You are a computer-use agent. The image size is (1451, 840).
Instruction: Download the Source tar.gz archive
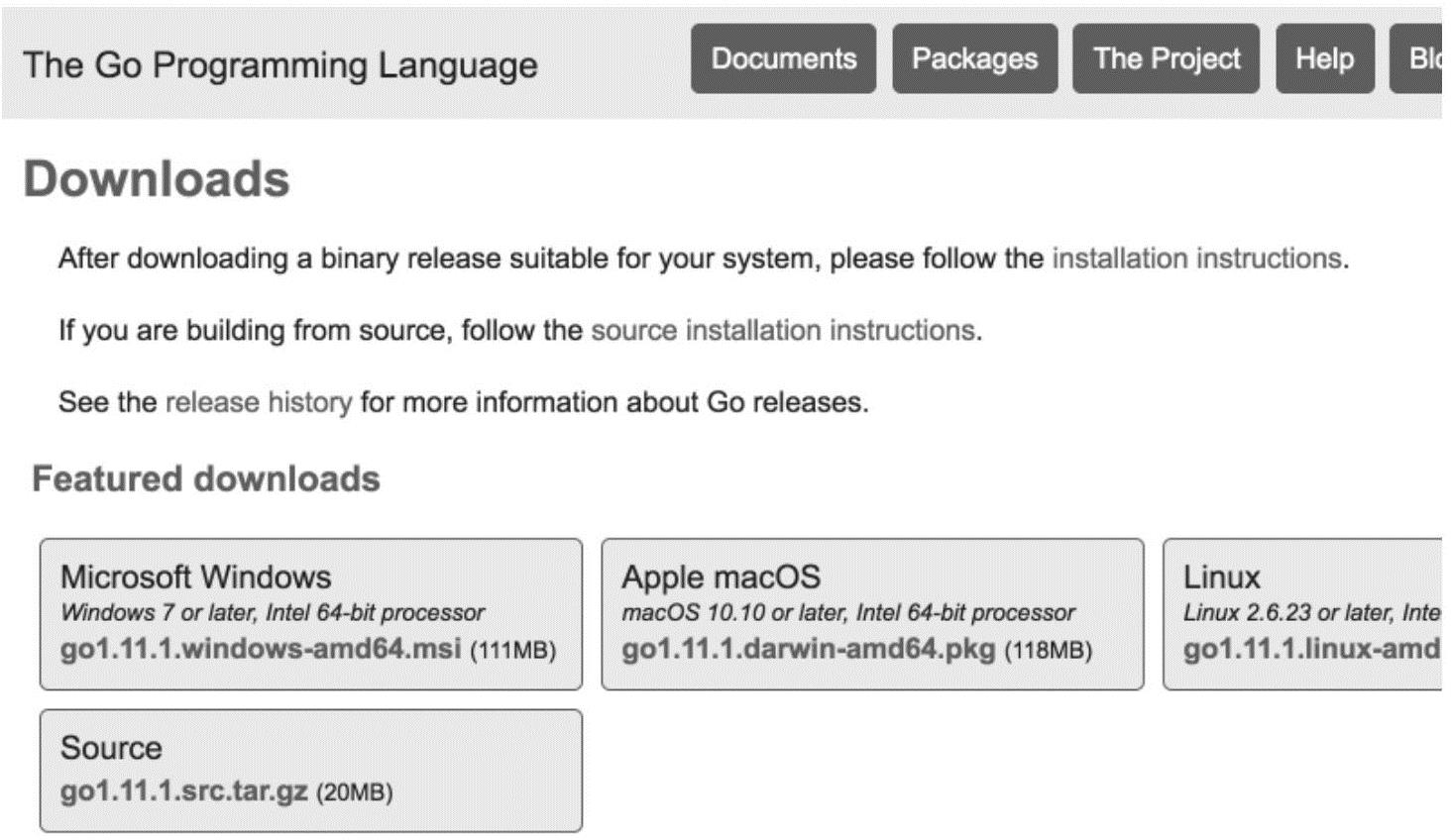coord(311,771)
